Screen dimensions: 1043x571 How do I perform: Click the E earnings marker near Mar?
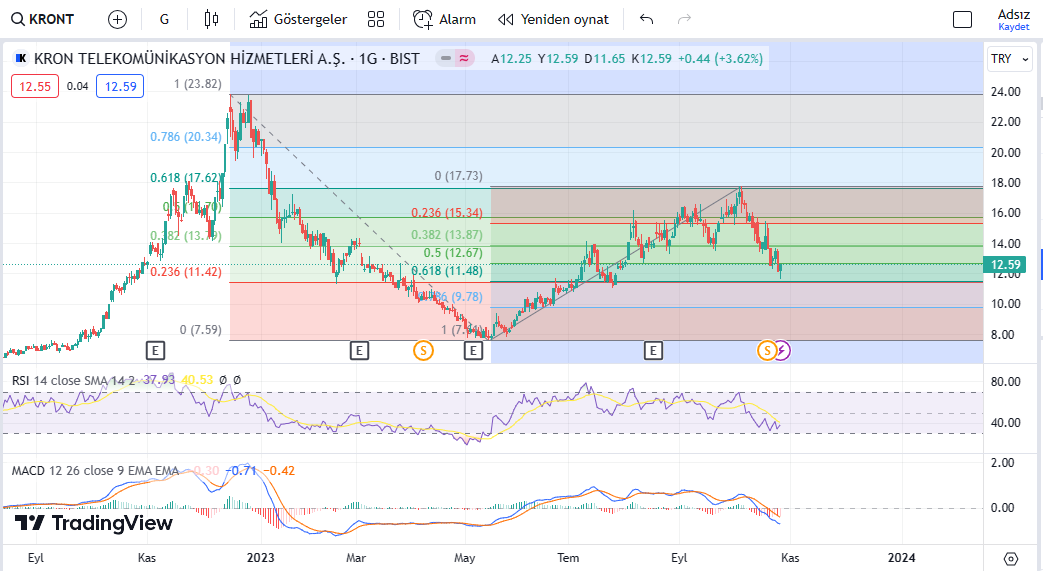point(359,350)
